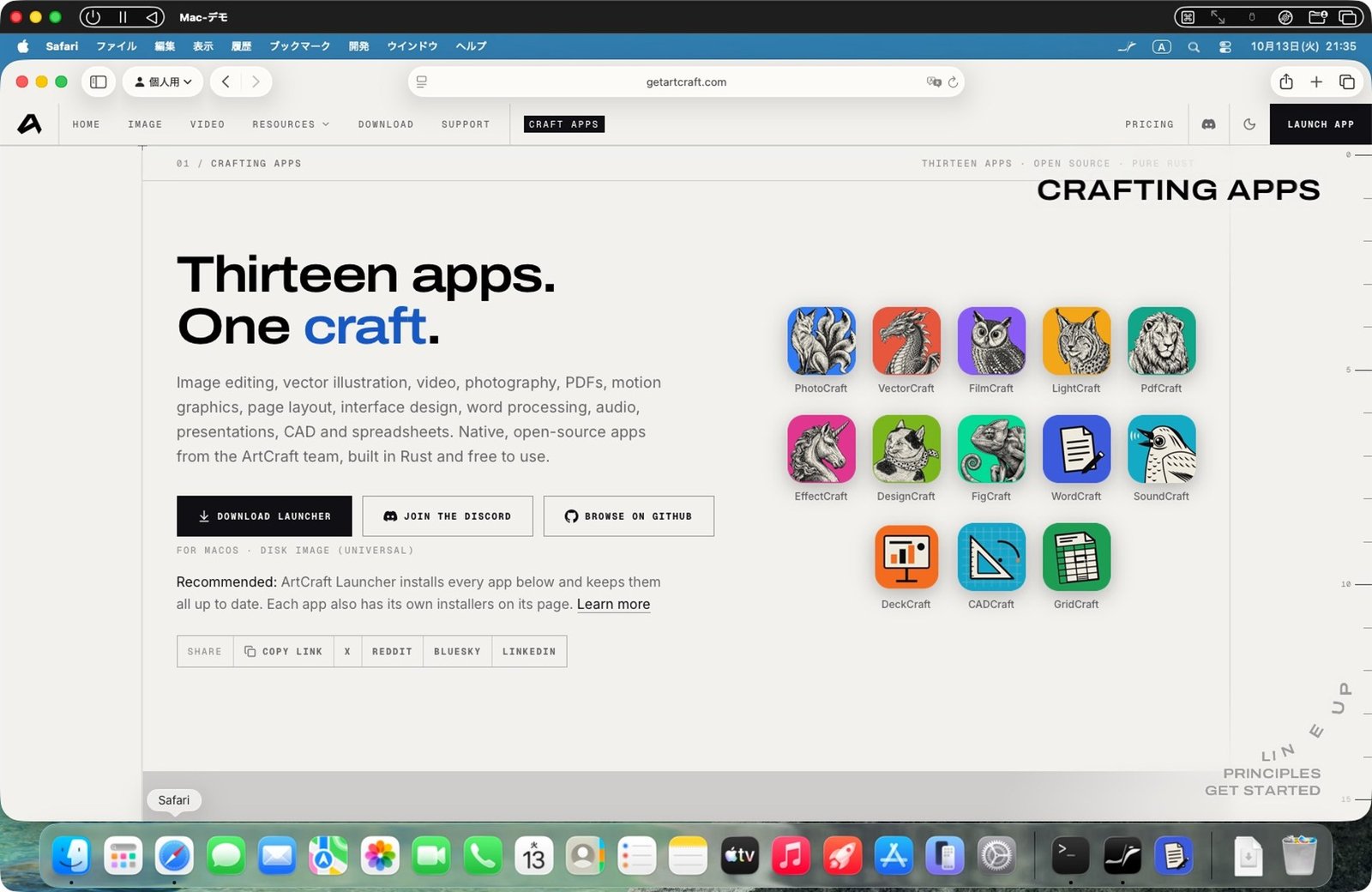Open the Spotlight search icon in menu bar
Viewport: 1372px width, 892px height.
coord(1194,47)
